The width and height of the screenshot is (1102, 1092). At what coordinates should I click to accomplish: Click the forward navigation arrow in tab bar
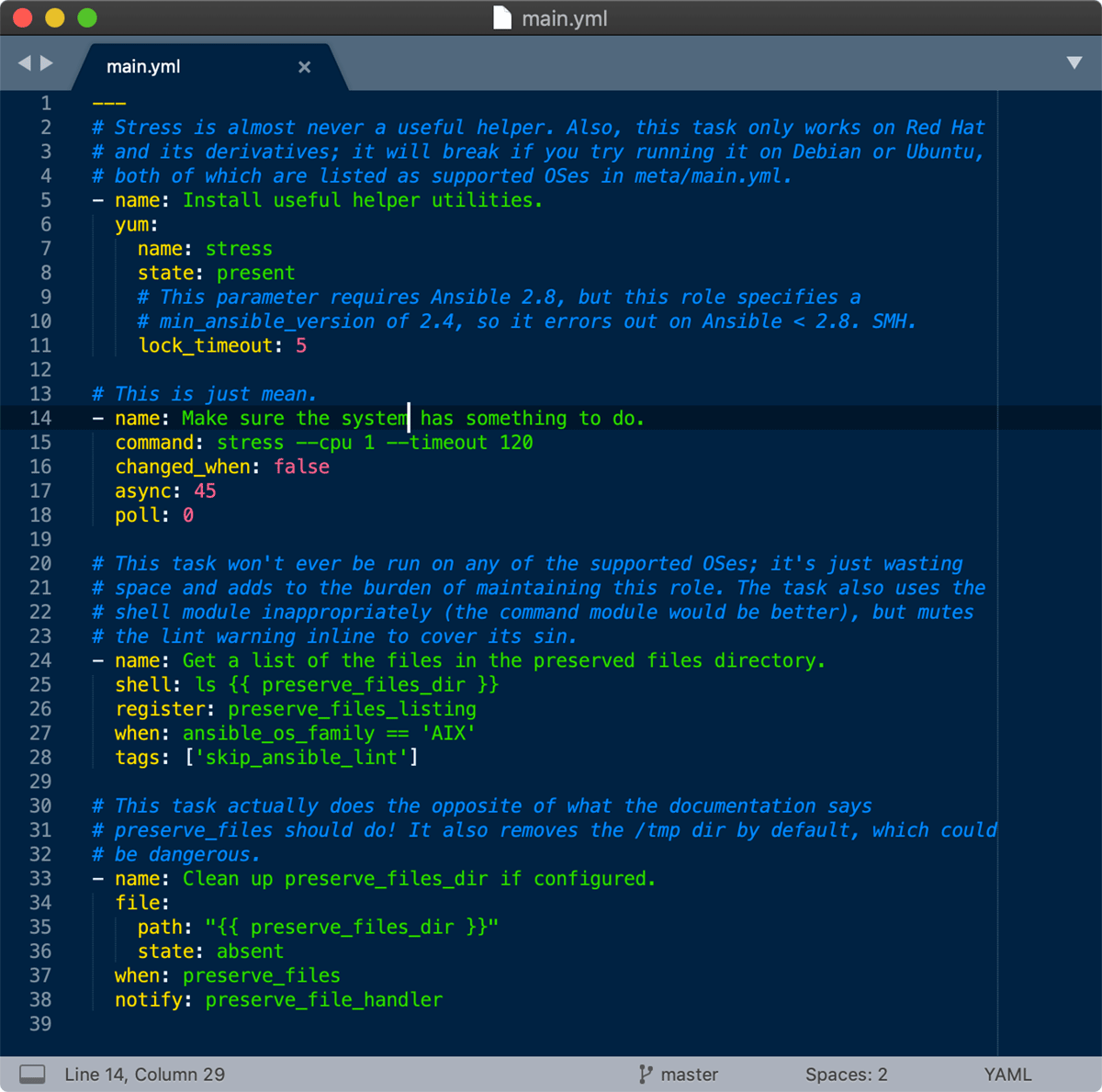pos(46,62)
